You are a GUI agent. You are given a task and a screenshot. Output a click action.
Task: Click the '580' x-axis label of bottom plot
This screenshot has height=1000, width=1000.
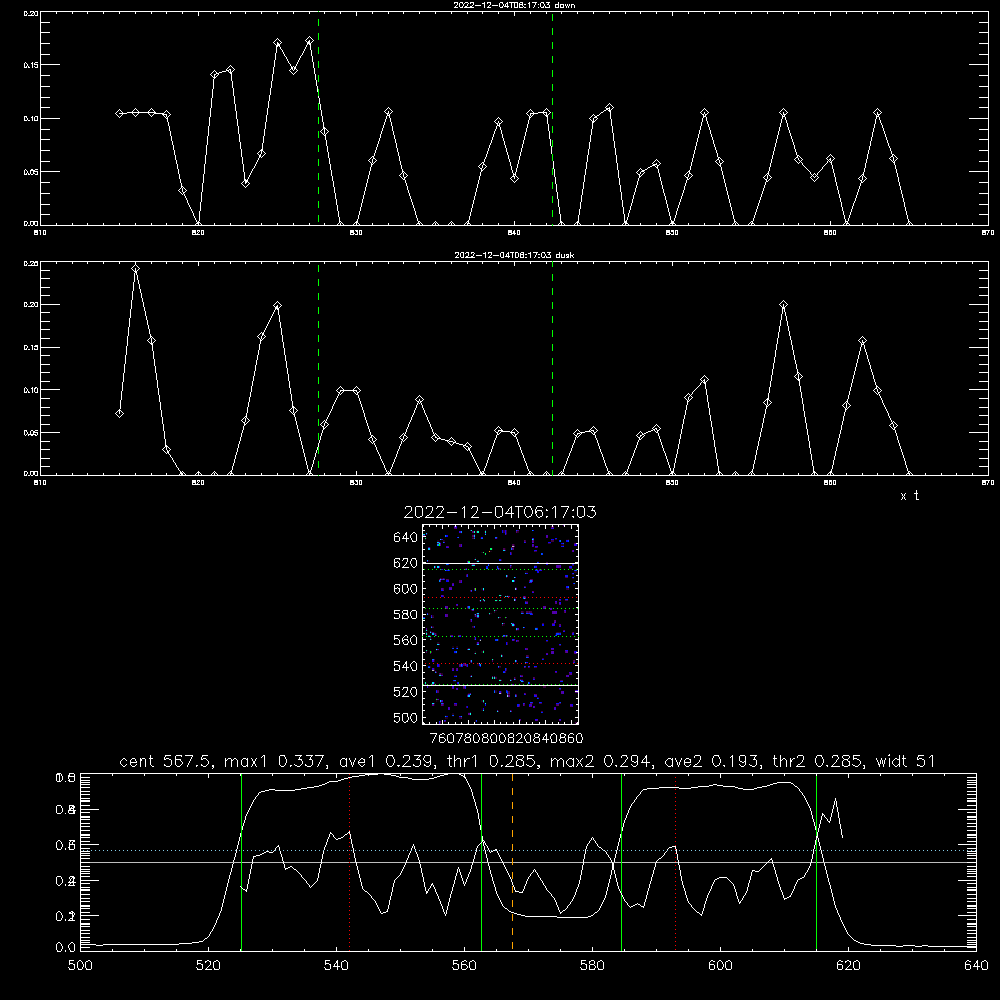pos(592,966)
